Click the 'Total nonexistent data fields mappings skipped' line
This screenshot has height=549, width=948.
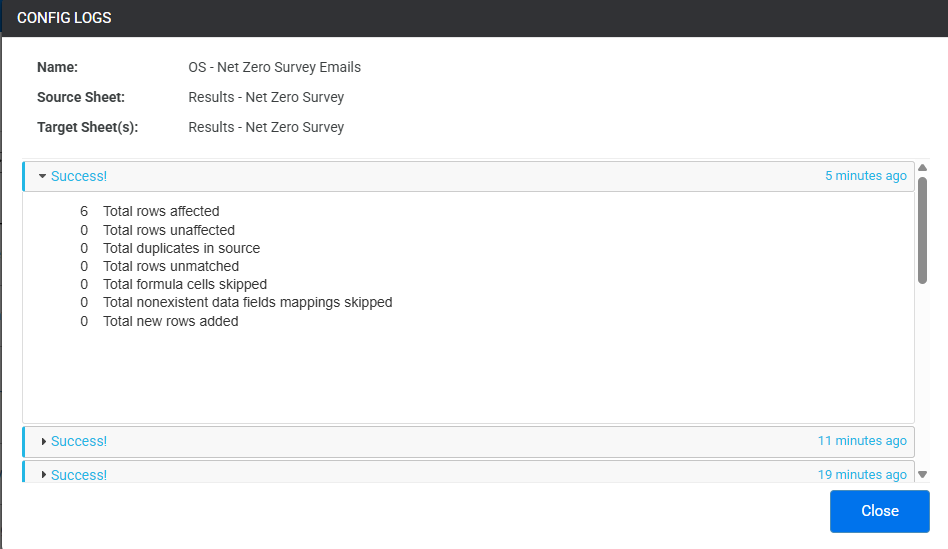[236, 302]
